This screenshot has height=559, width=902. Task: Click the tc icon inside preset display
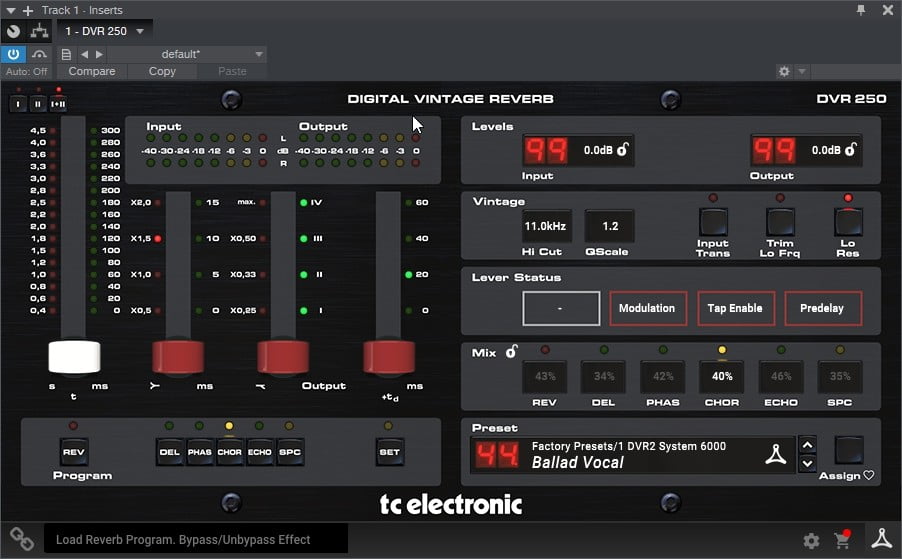775,454
